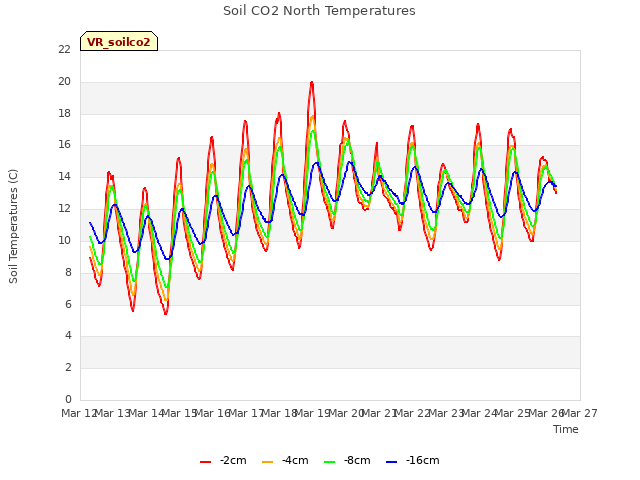Click the 20 degree peak on red line

tap(312, 83)
